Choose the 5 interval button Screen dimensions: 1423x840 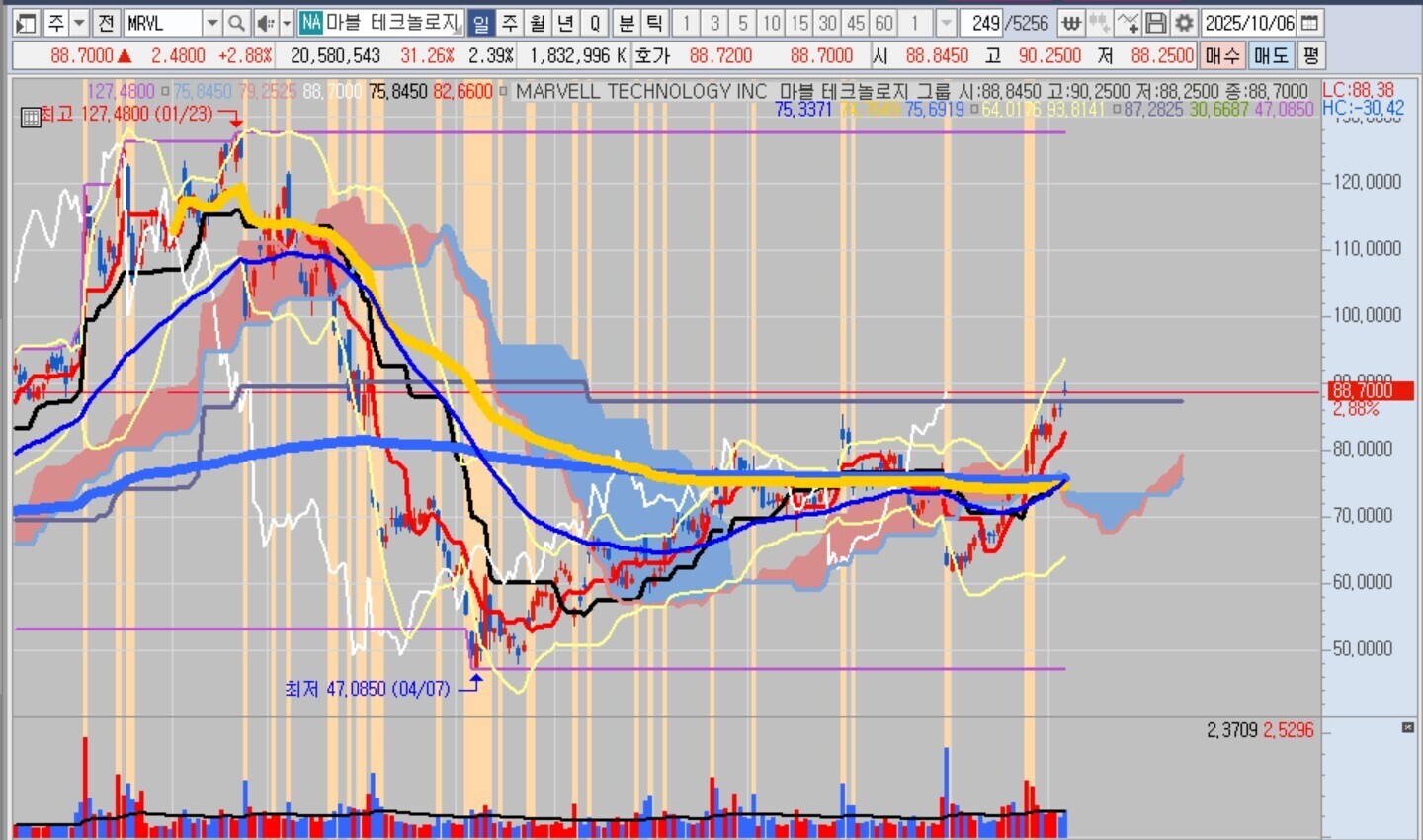743,23
